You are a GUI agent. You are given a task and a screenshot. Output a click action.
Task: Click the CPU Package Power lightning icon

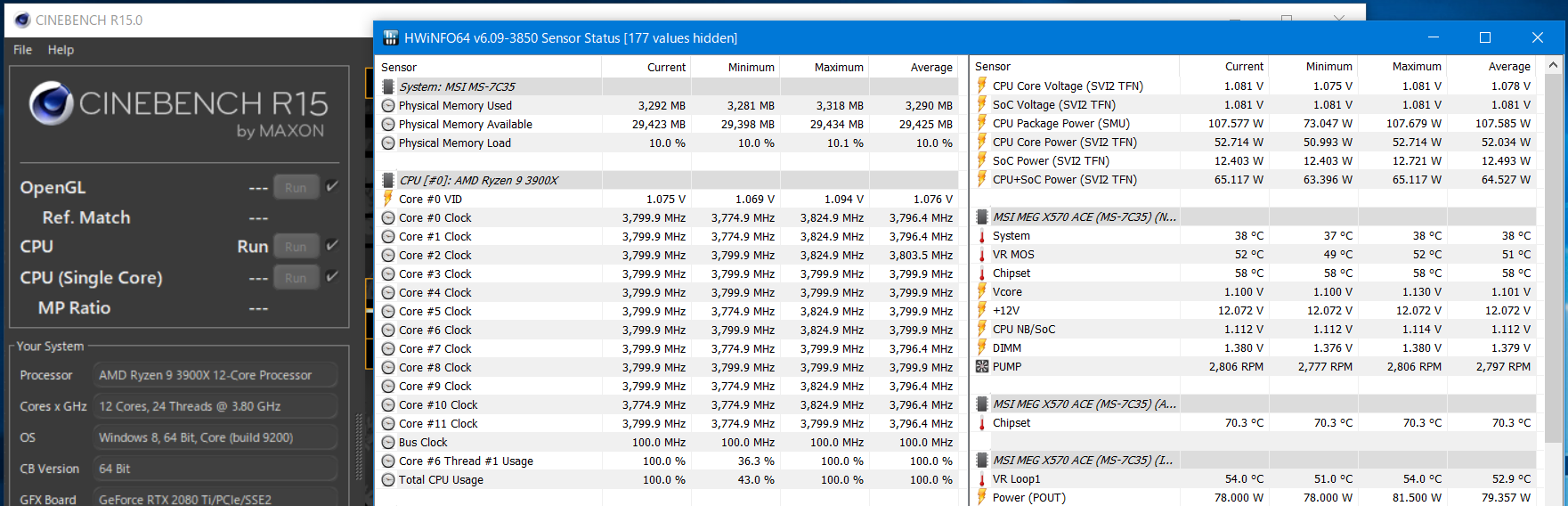(x=982, y=123)
